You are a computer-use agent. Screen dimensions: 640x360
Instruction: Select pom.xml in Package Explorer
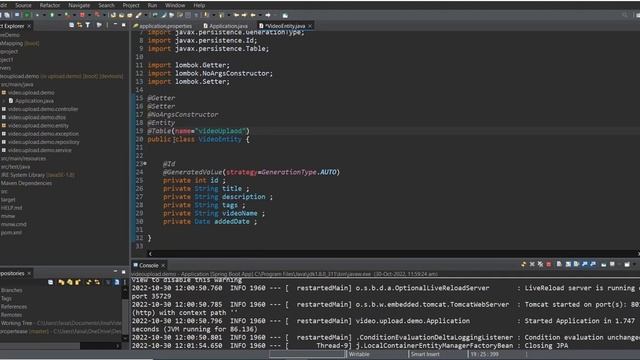click(11, 233)
